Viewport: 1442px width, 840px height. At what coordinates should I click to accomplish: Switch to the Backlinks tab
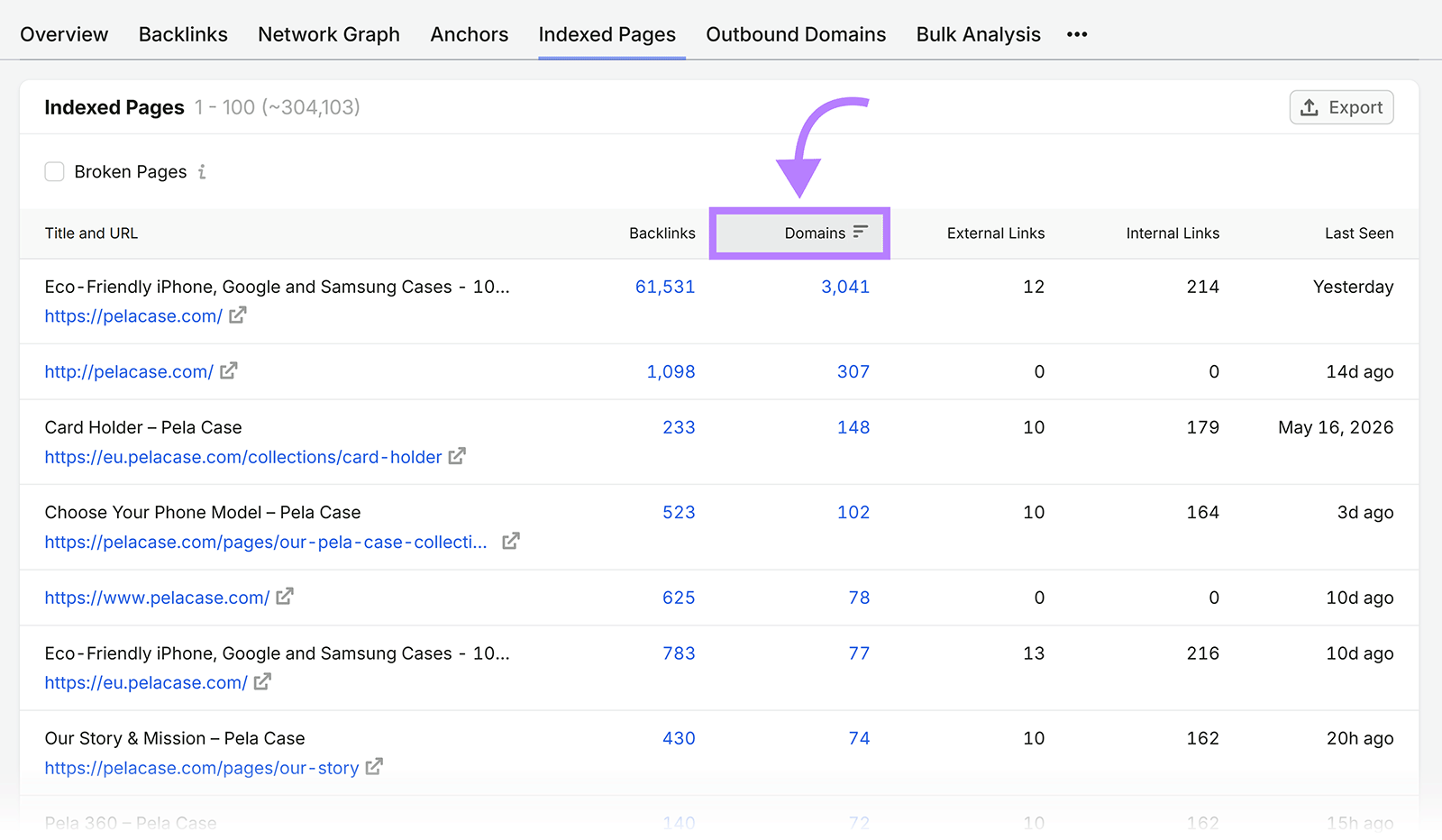pos(183,34)
